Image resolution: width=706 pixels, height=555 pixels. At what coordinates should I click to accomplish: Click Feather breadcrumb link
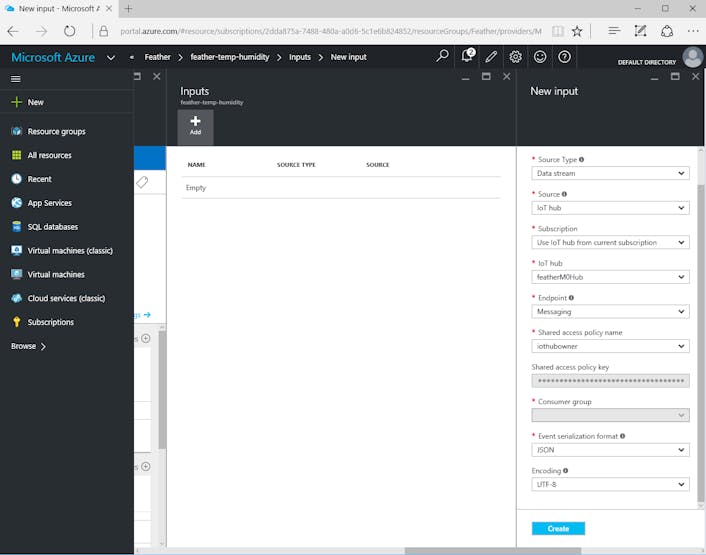click(x=157, y=57)
